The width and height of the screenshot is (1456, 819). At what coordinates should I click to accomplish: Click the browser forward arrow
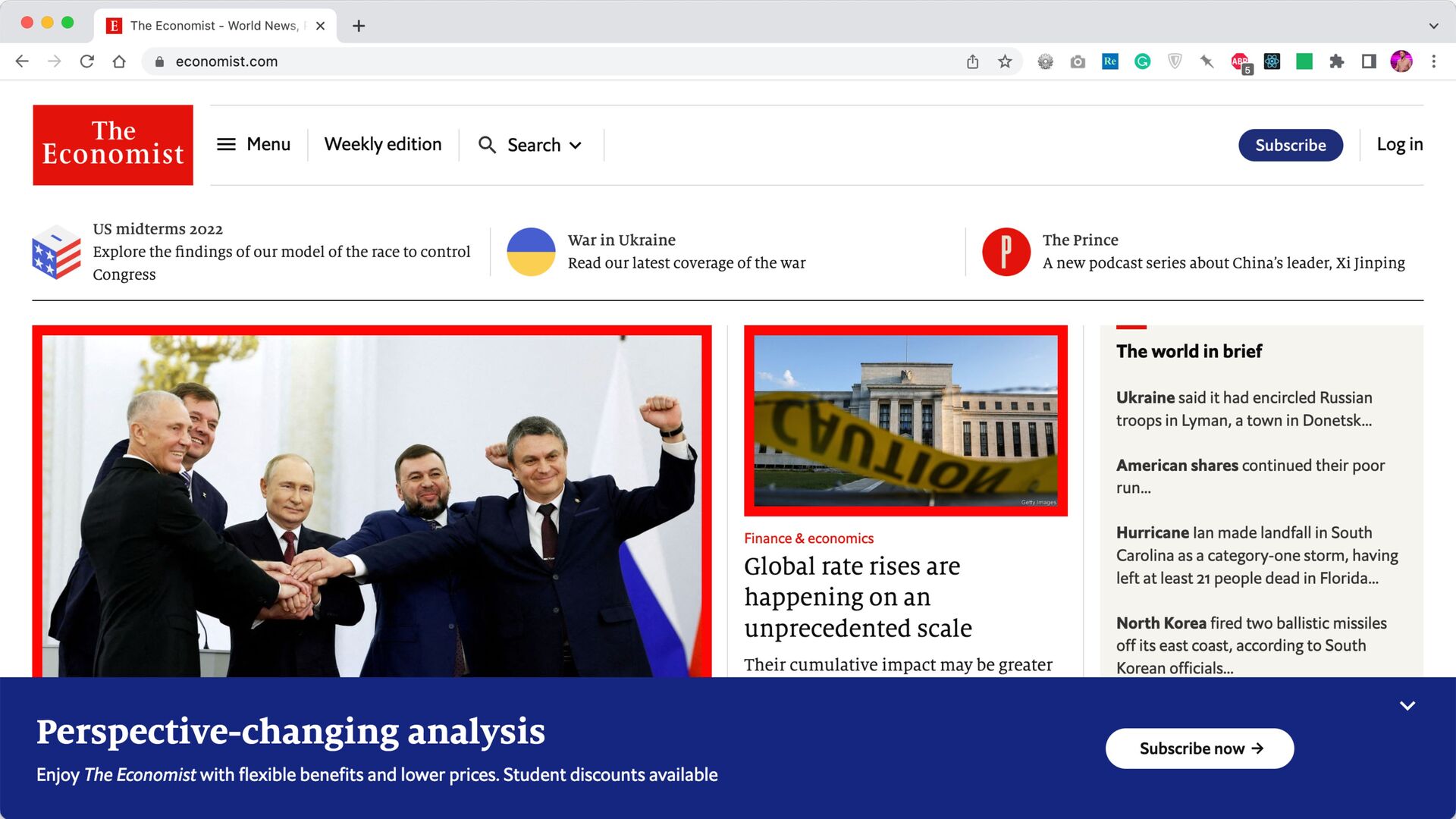click(55, 61)
